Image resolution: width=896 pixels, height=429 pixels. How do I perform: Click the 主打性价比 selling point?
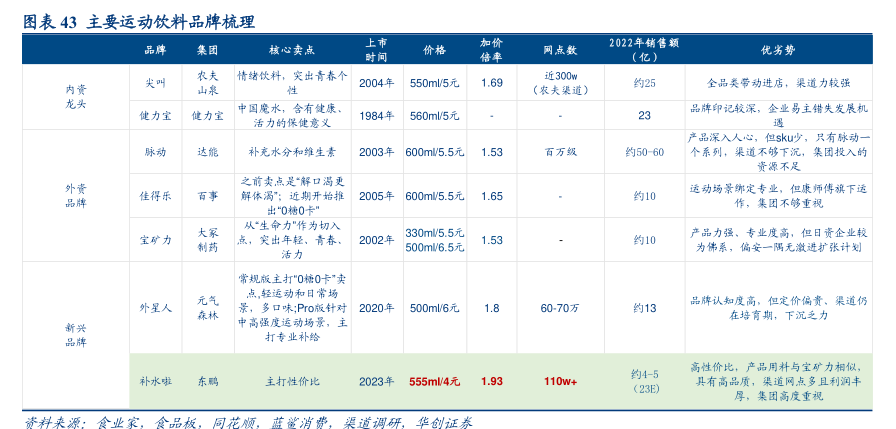(292, 381)
